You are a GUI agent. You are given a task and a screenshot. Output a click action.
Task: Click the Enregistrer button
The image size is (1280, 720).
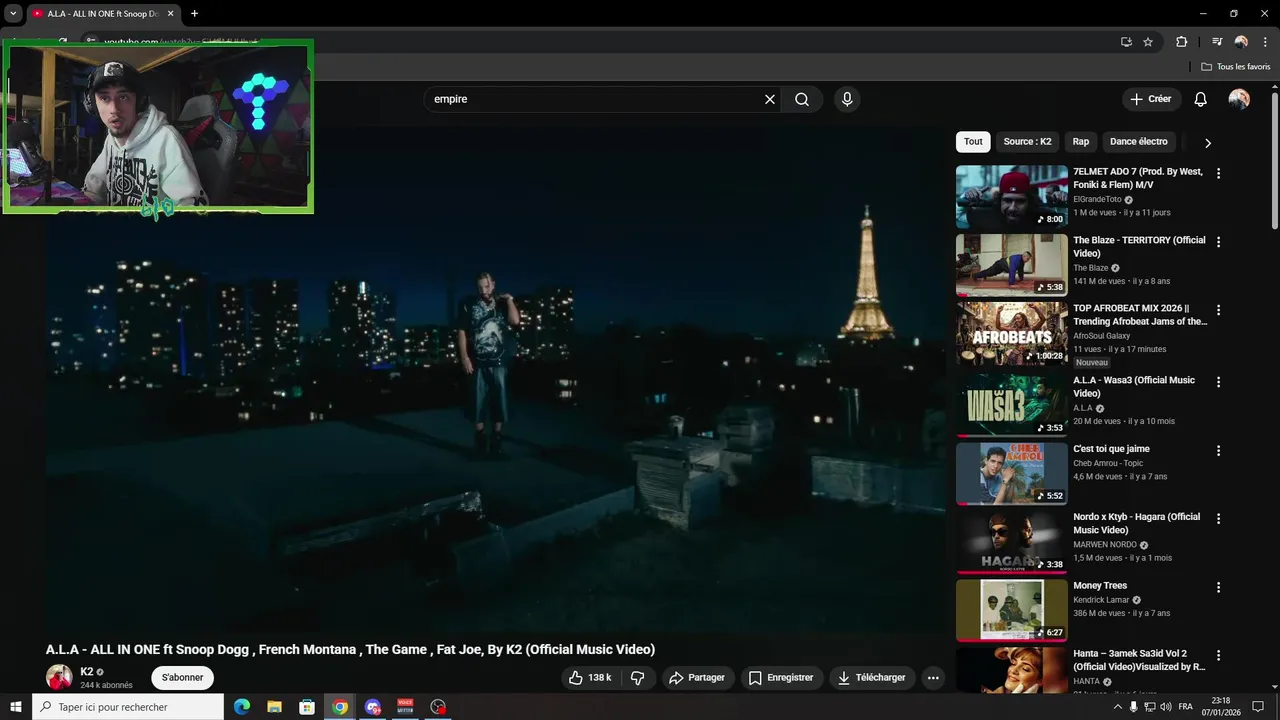click(781, 677)
